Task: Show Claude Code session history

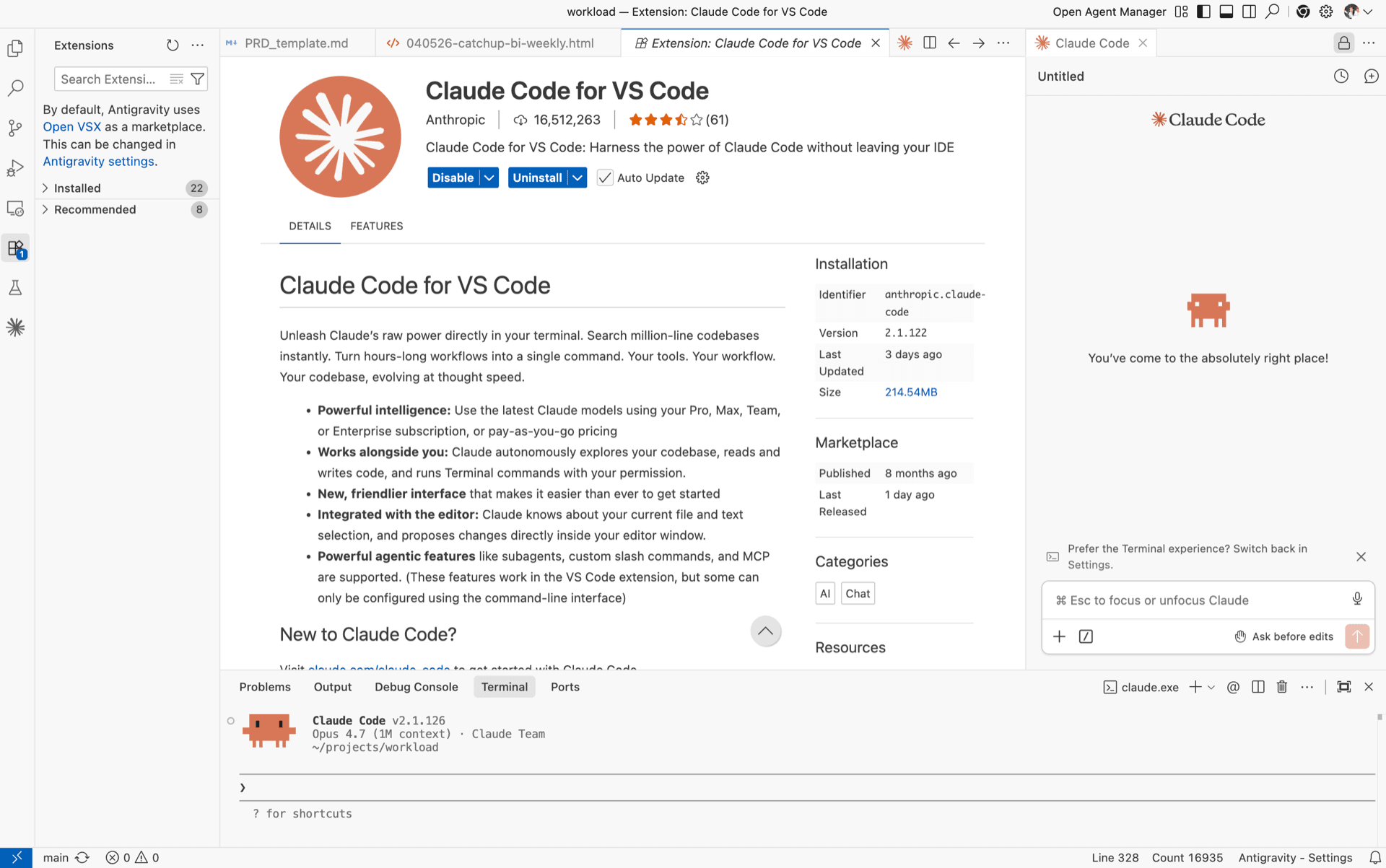Action: [1341, 76]
